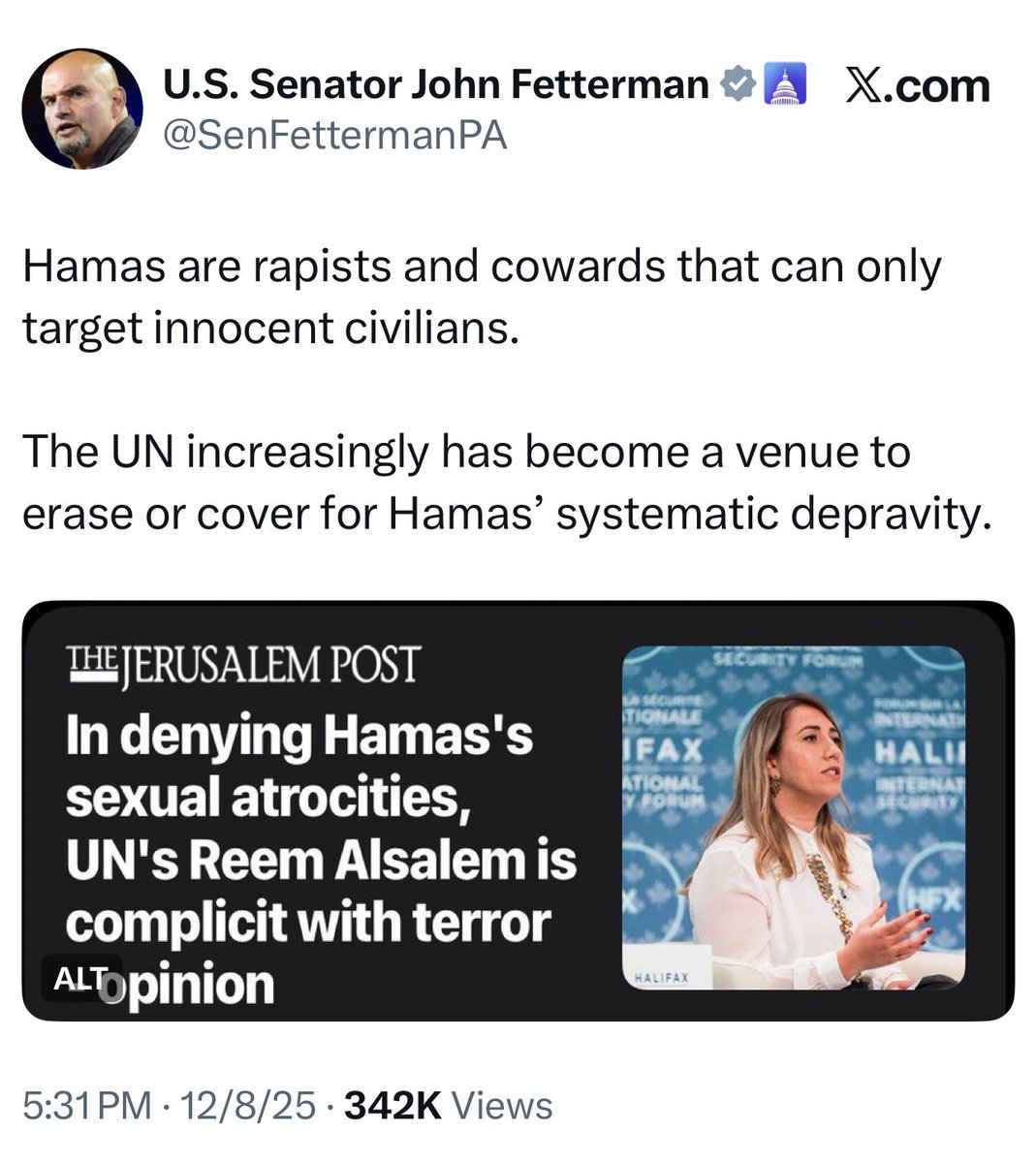
Task: Enlarge the article photo of the woman speaking
Action: click(793, 818)
